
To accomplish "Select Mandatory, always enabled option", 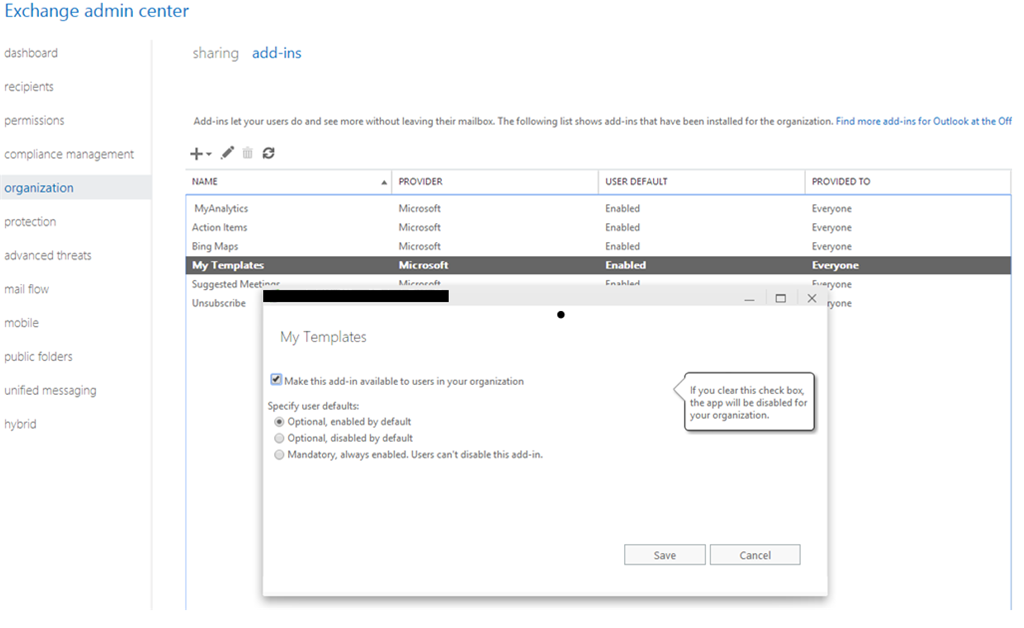I will pyautogui.click(x=280, y=454).
